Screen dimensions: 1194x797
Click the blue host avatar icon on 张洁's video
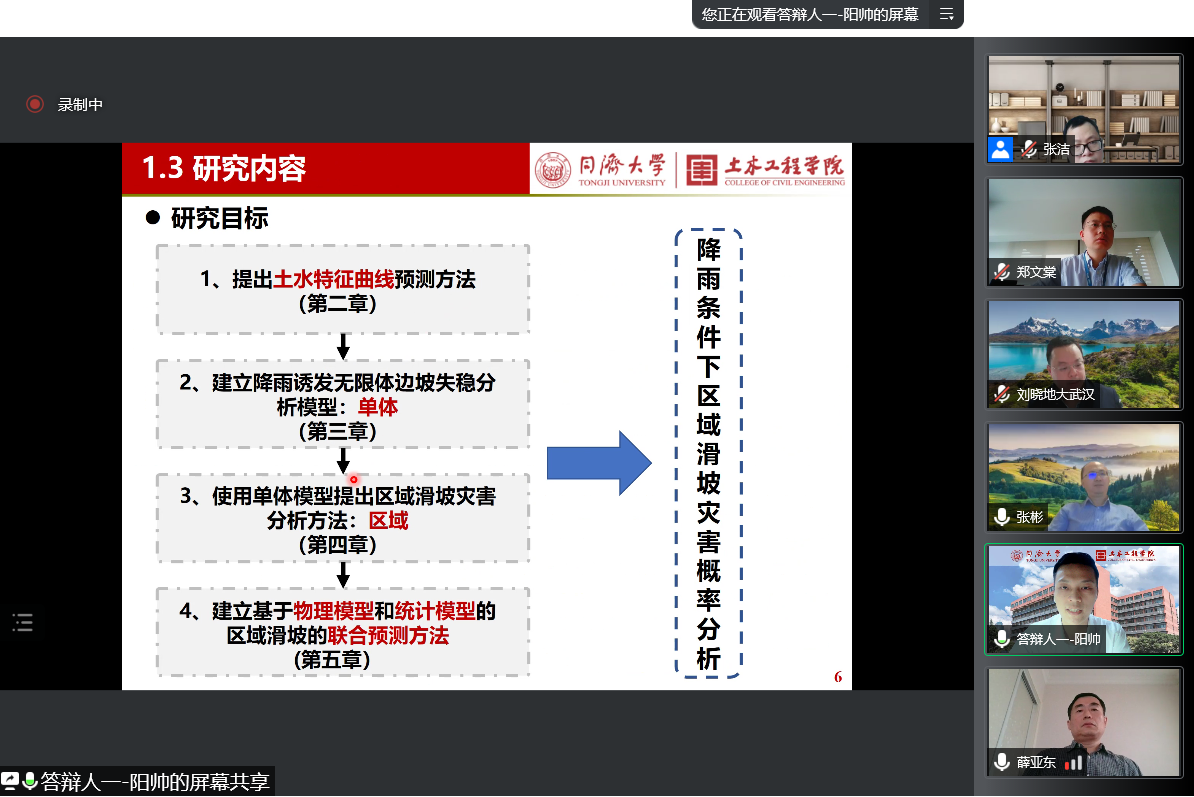click(1000, 149)
